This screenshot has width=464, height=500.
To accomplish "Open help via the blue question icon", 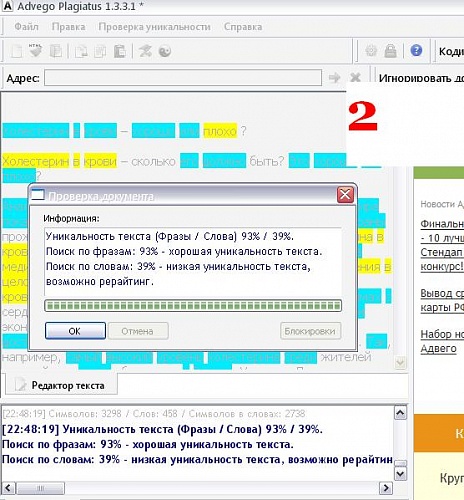I will tap(416, 51).
